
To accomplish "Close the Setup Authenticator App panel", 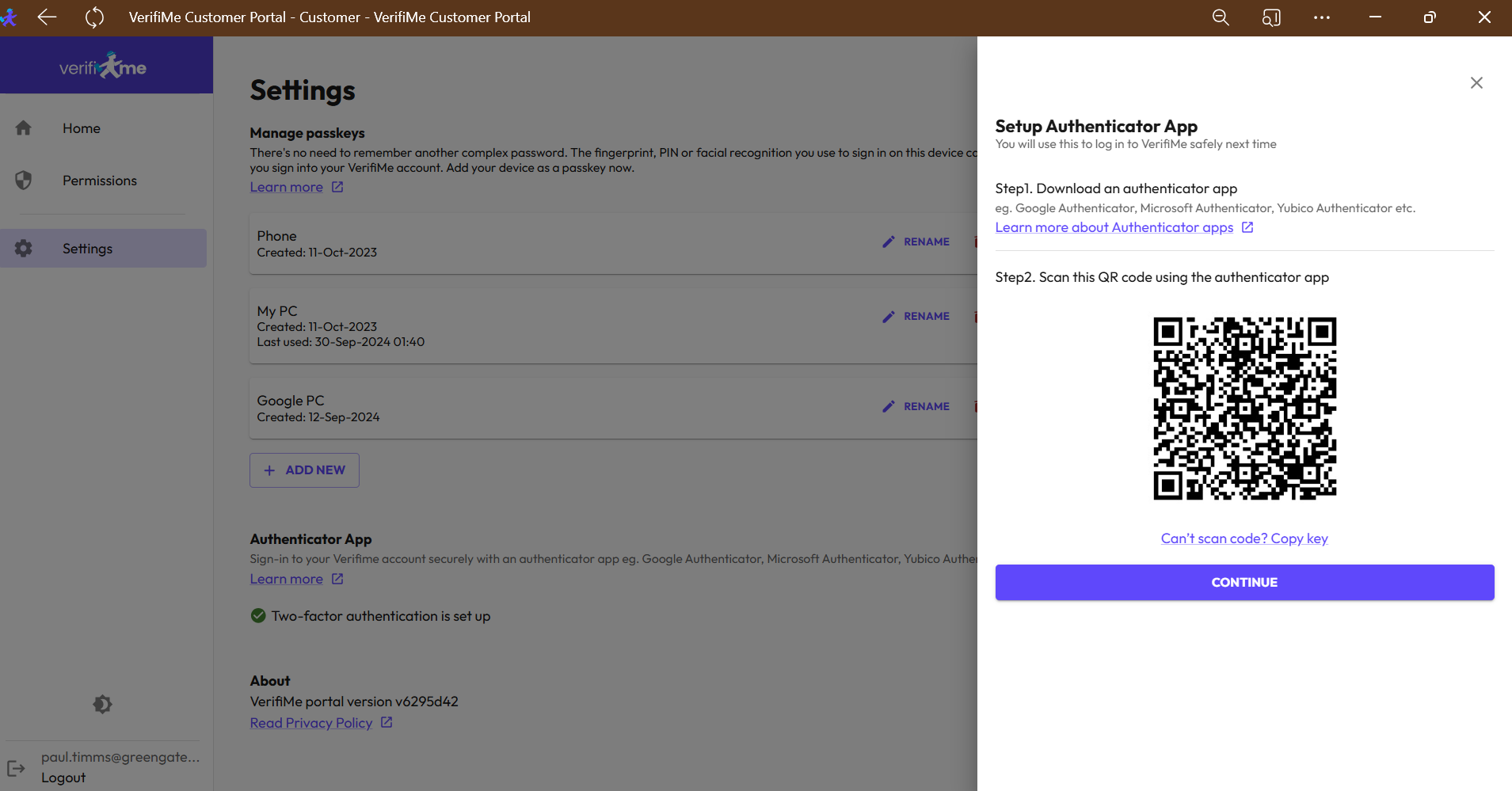I will click(1476, 82).
